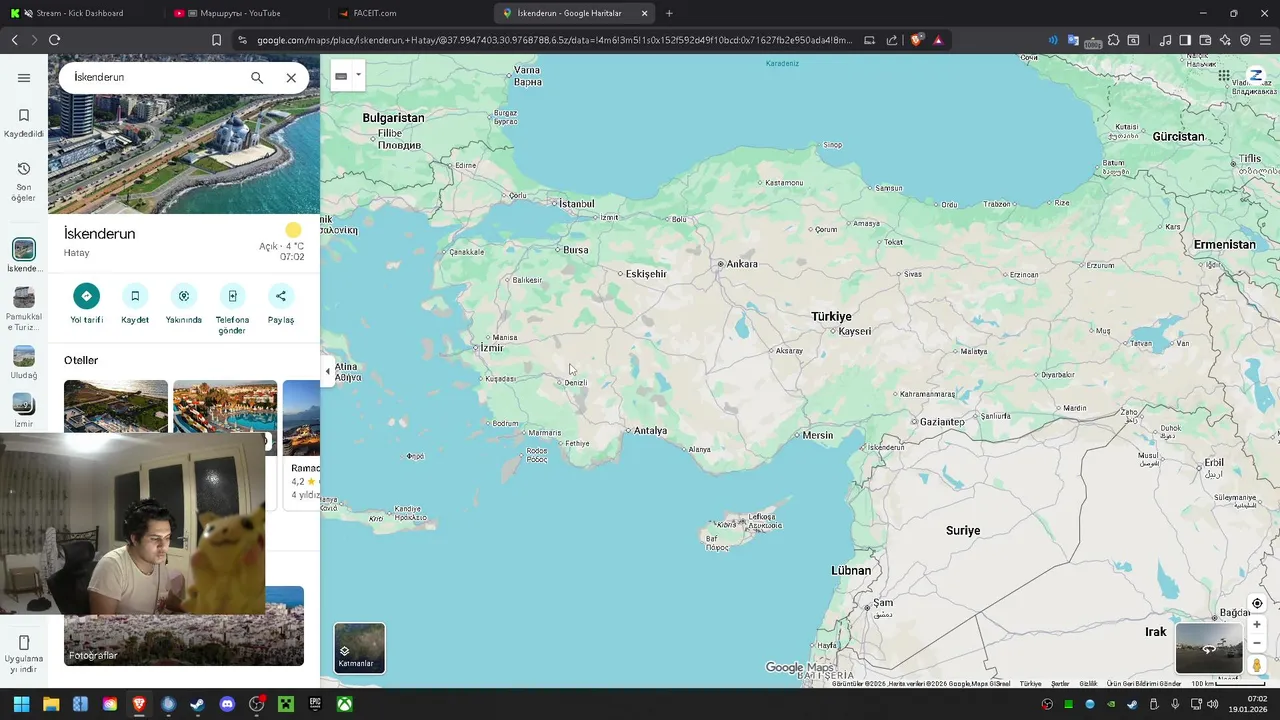Image resolution: width=1280 pixels, height=720 pixels.
Task: Click Uygulamayı indir download app icon
Action: [24, 654]
